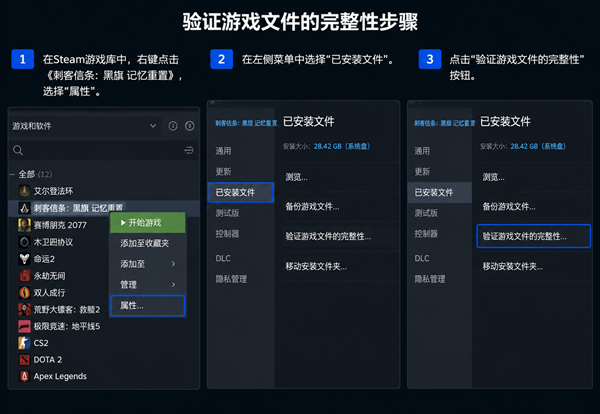This screenshot has height=414, width=600.
Task: Choose 添加至收藏夹 in the context menu
Action: pyautogui.click(x=144, y=243)
